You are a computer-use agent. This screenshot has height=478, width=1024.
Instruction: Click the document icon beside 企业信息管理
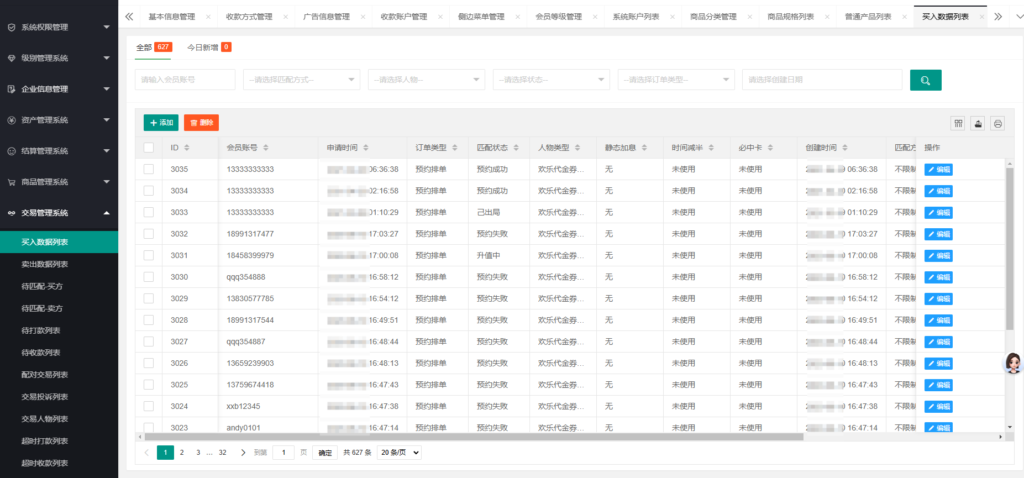pyautogui.click(x=11, y=89)
